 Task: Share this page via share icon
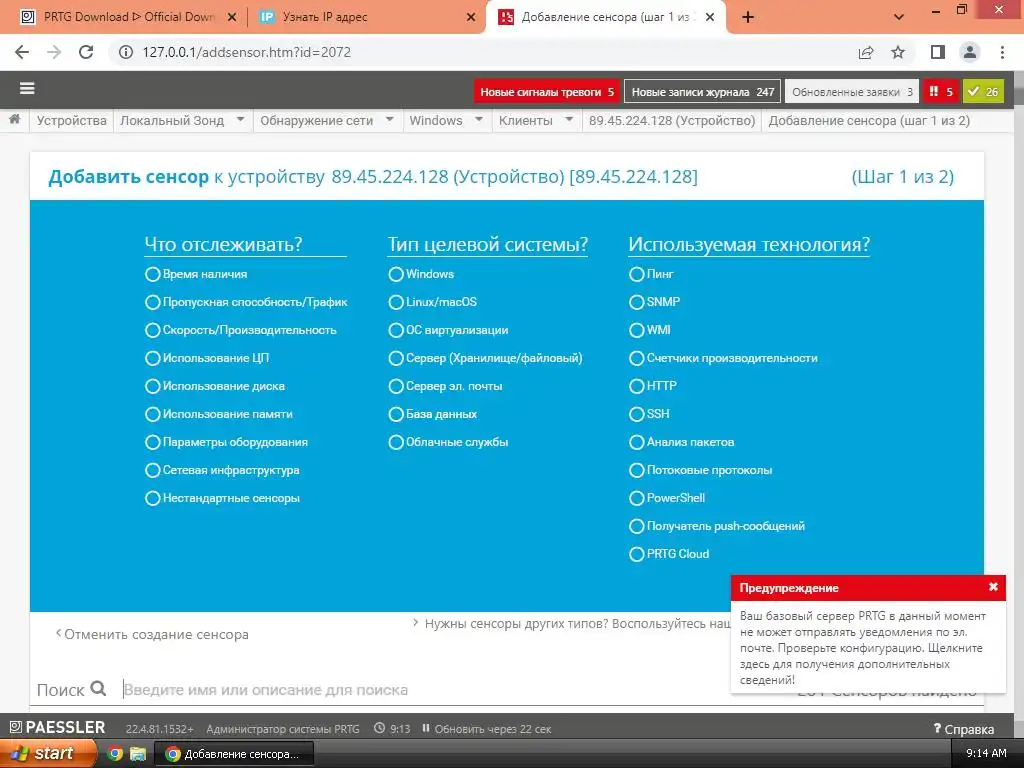pos(866,52)
